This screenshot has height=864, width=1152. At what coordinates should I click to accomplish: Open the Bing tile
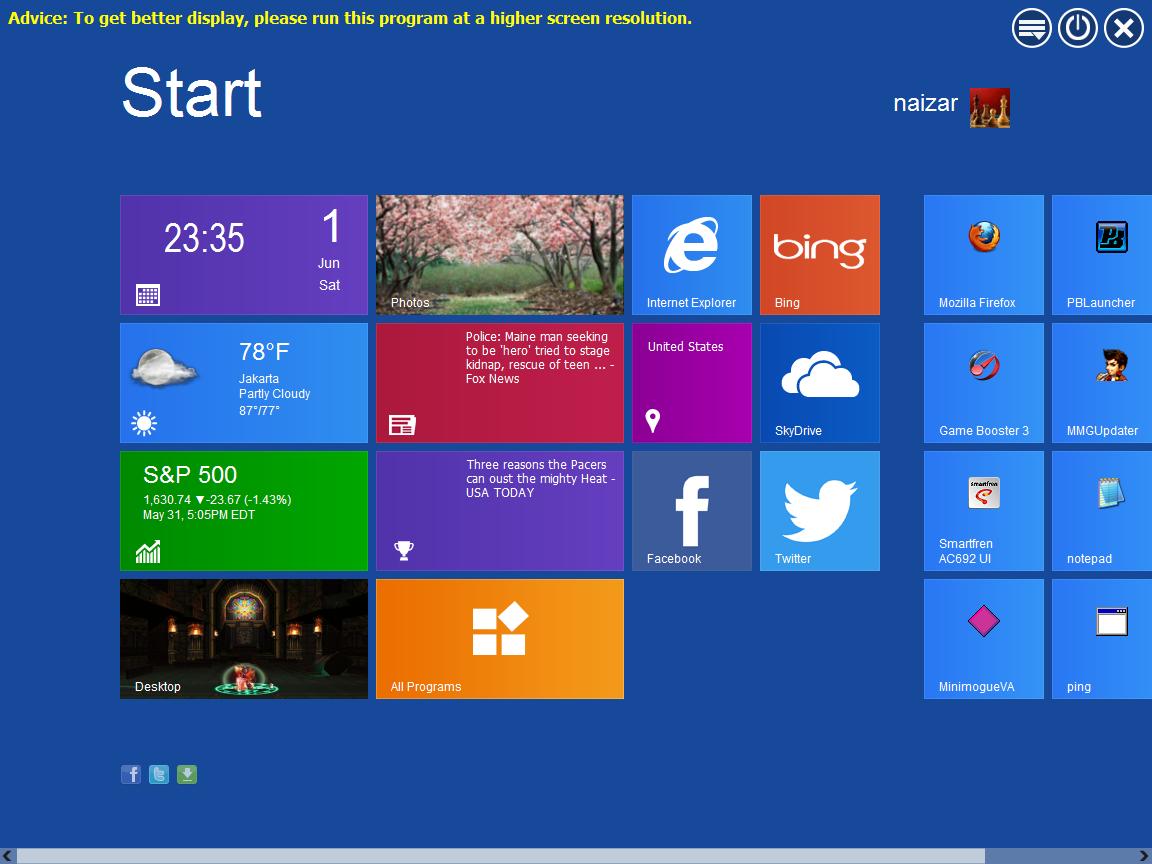819,254
